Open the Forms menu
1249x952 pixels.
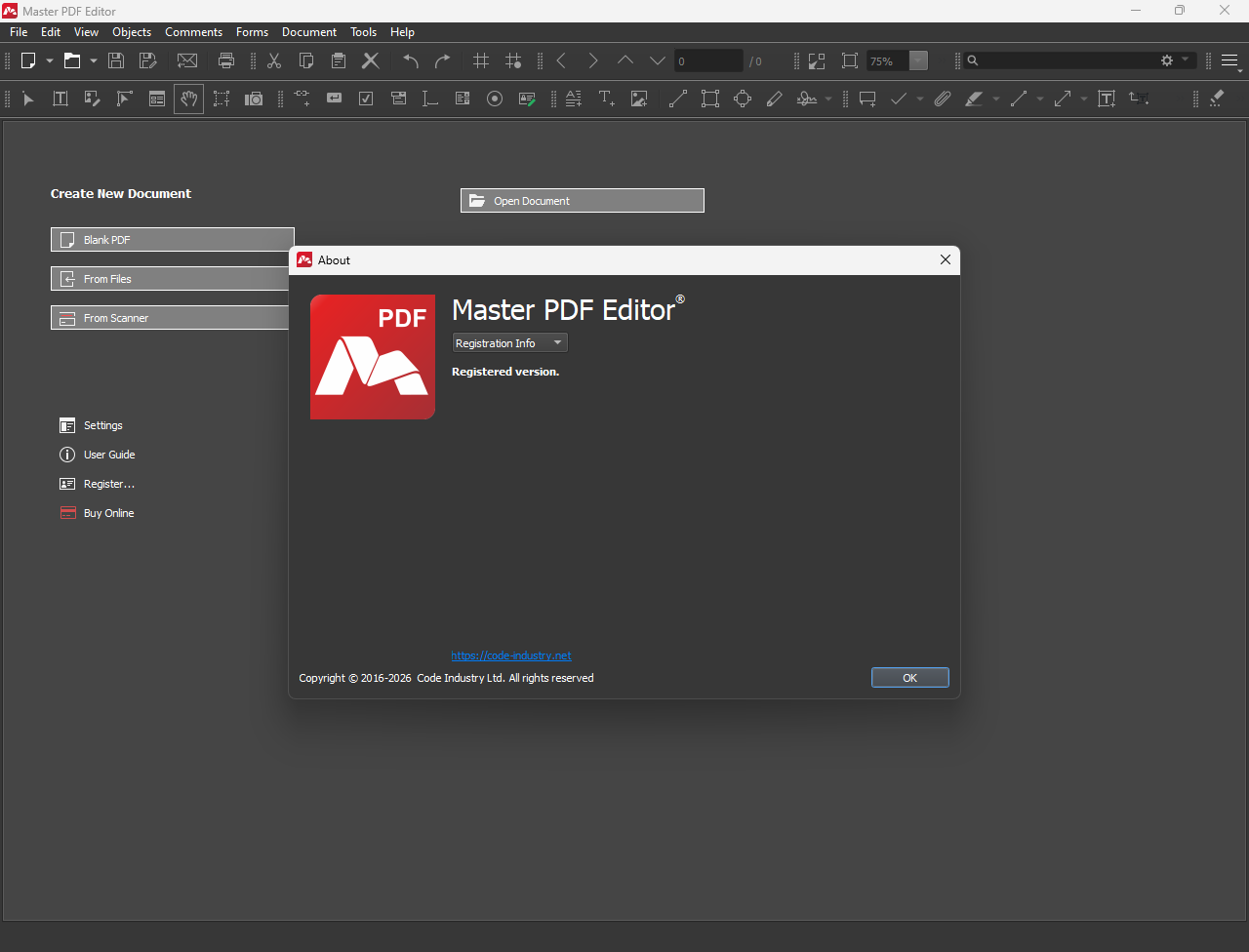(x=252, y=32)
